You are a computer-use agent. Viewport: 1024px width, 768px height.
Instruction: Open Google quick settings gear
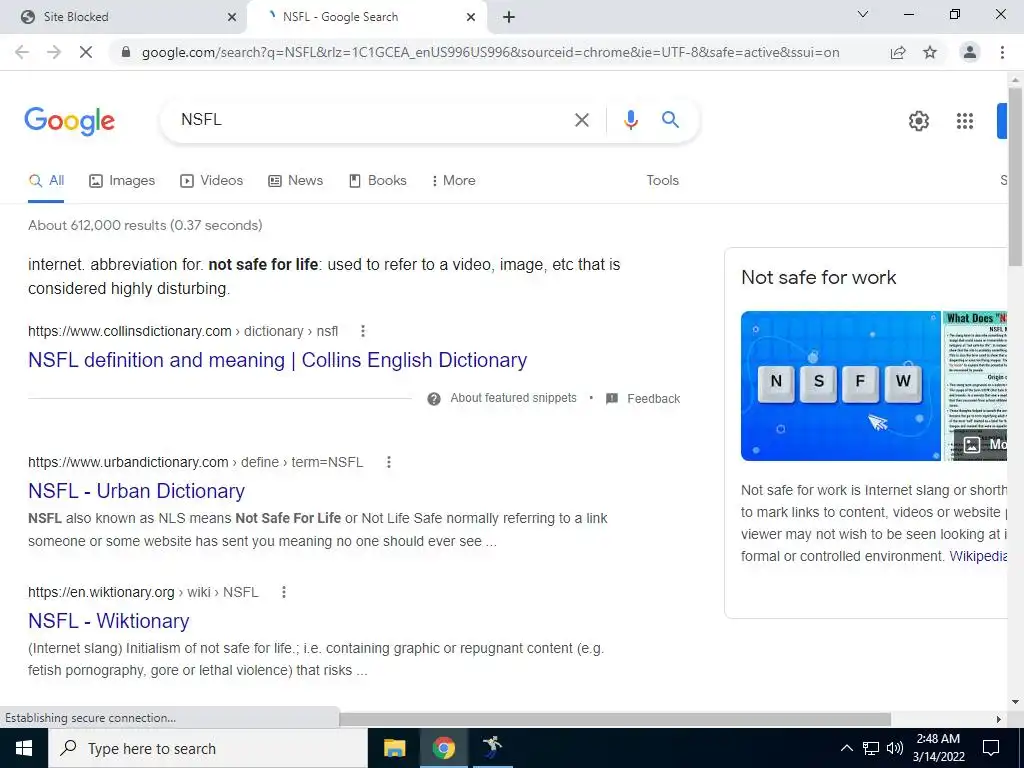coord(919,121)
